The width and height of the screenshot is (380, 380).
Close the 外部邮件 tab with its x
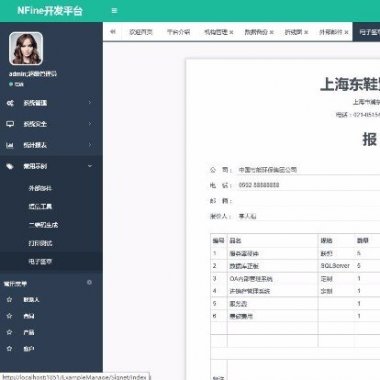point(346,32)
